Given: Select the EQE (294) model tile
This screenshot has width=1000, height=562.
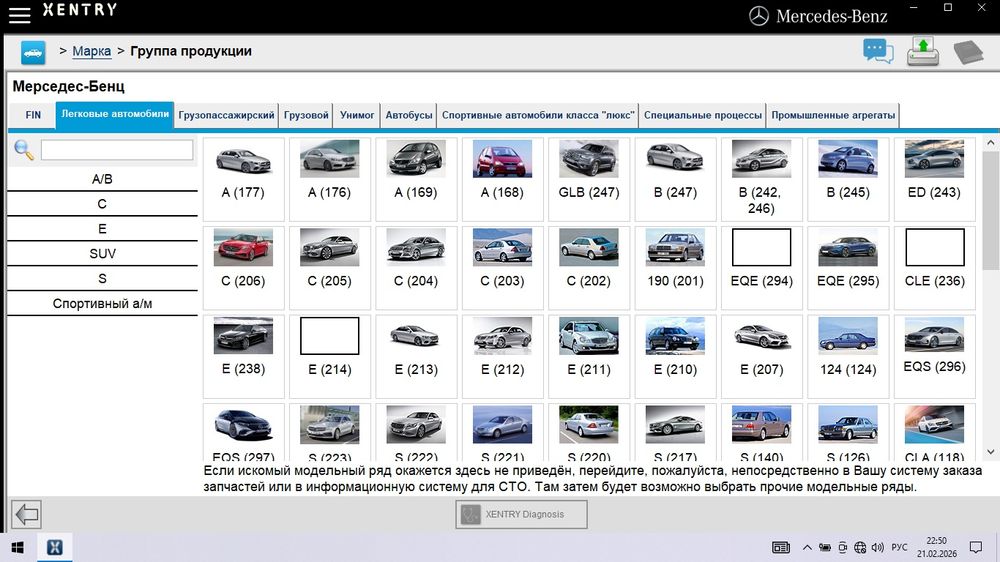Looking at the screenshot, I should coord(761,268).
